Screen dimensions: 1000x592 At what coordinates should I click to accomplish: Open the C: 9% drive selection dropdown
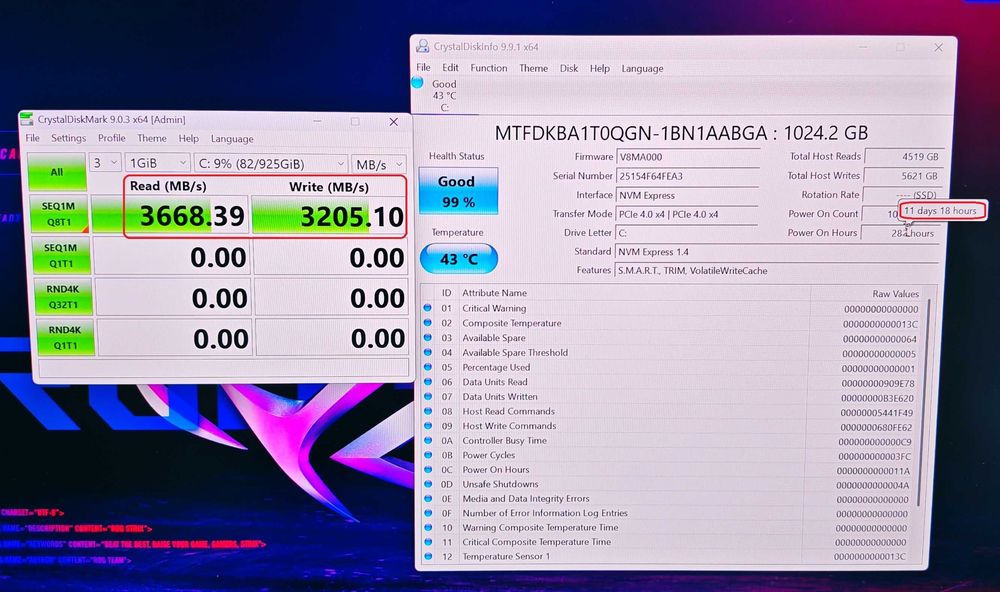(x=270, y=164)
